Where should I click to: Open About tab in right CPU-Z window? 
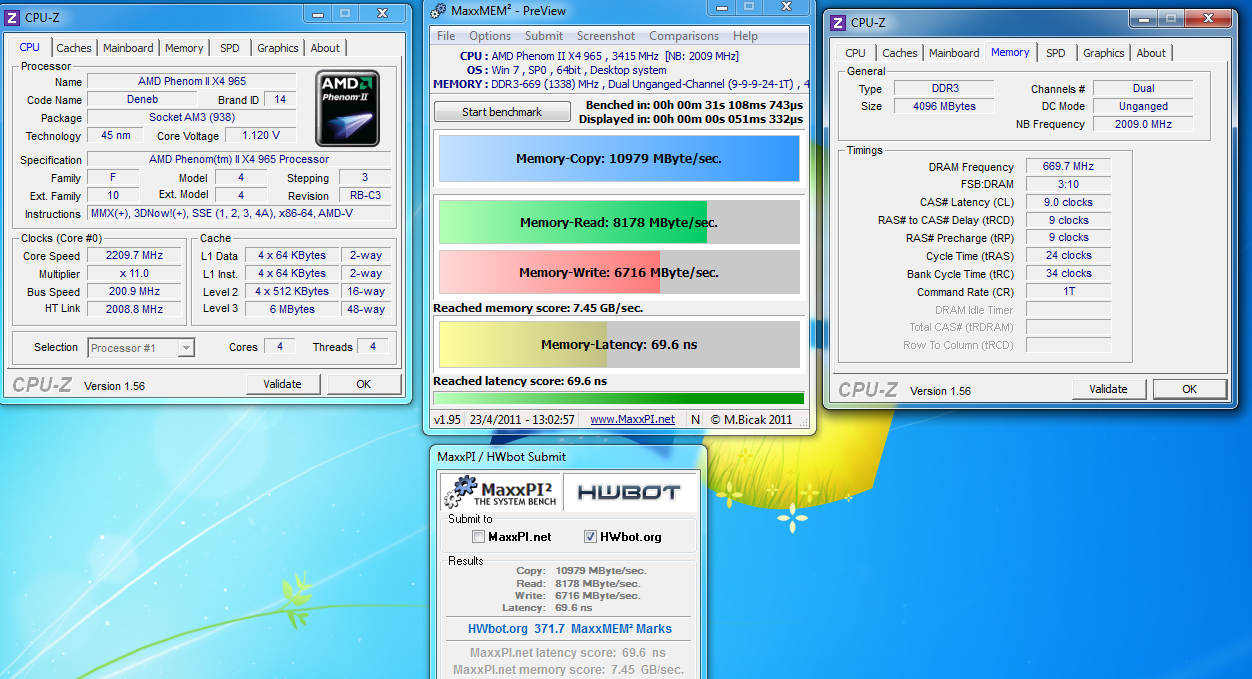coord(1151,53)
